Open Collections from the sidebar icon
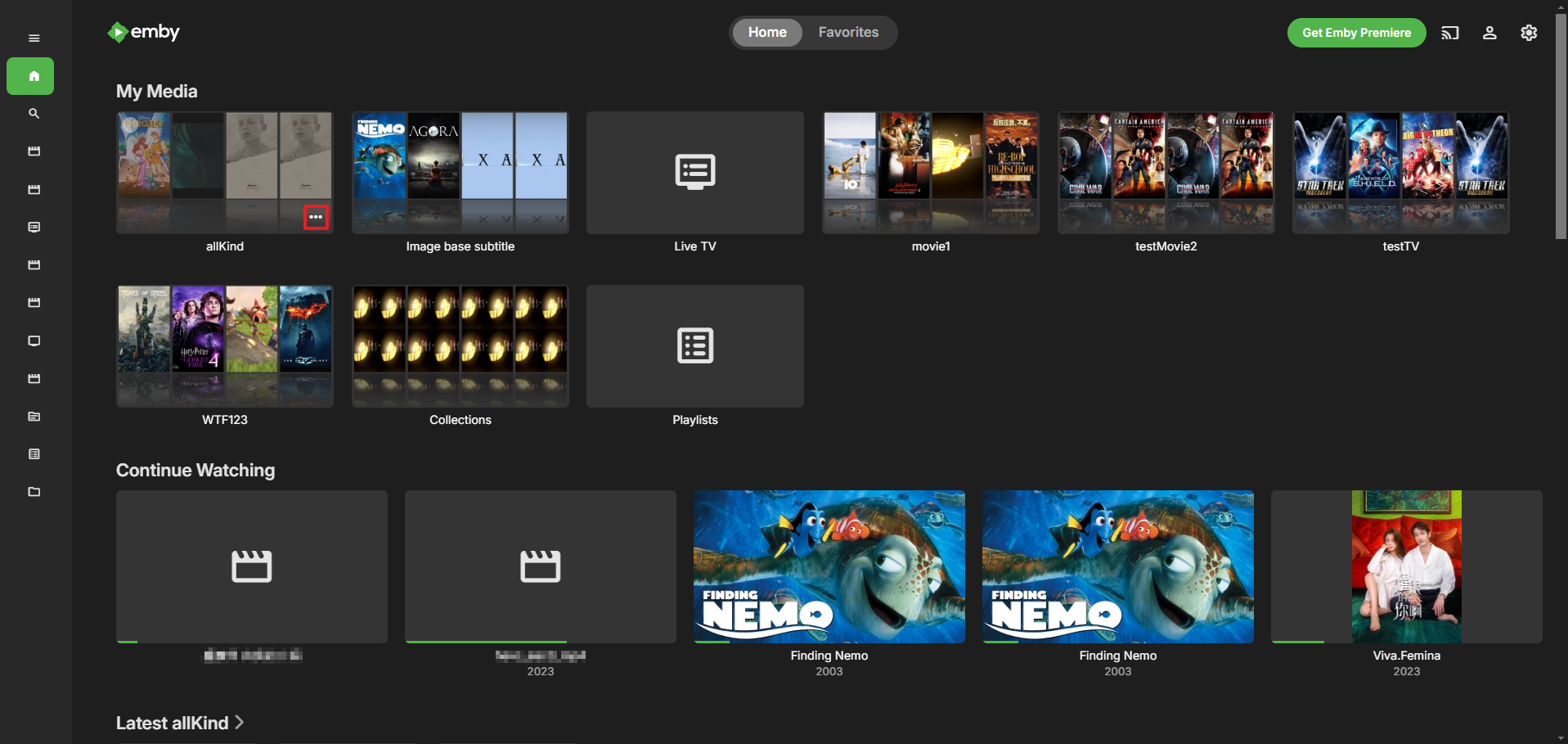Image resolution: width=1568 pixels, height=744 pixels. coord(34,417)
